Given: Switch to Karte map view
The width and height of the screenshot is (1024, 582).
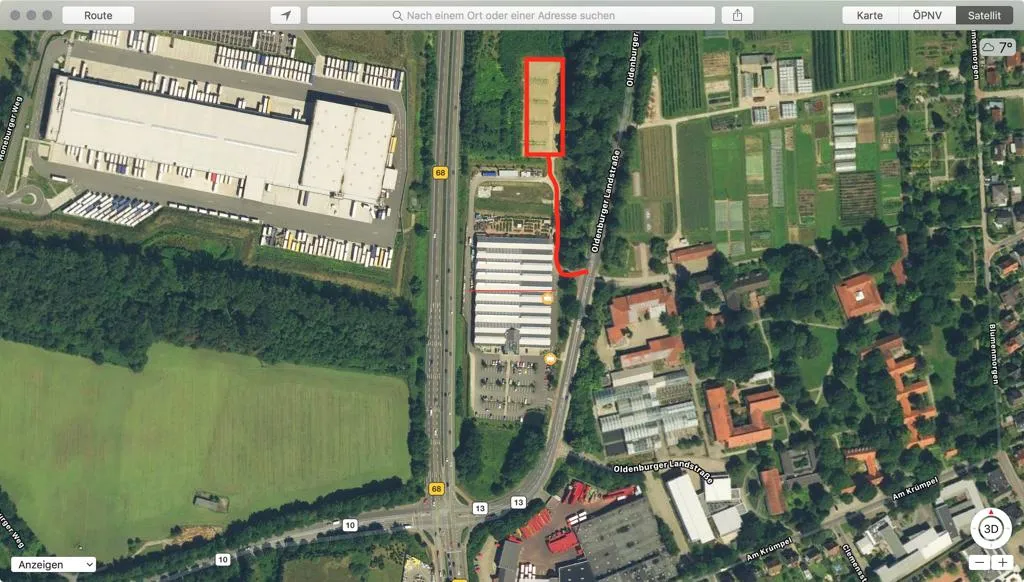Looking at the screenshot, I should click(869, 15).
